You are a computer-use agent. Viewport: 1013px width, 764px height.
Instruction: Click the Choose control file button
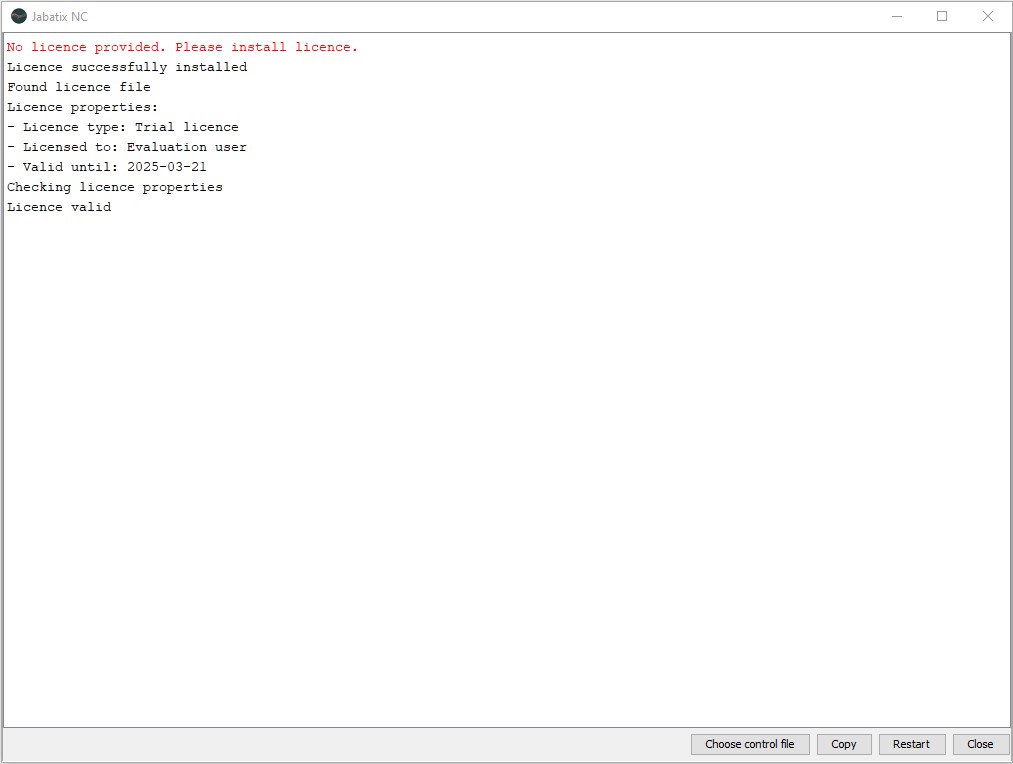click(749, 744)
